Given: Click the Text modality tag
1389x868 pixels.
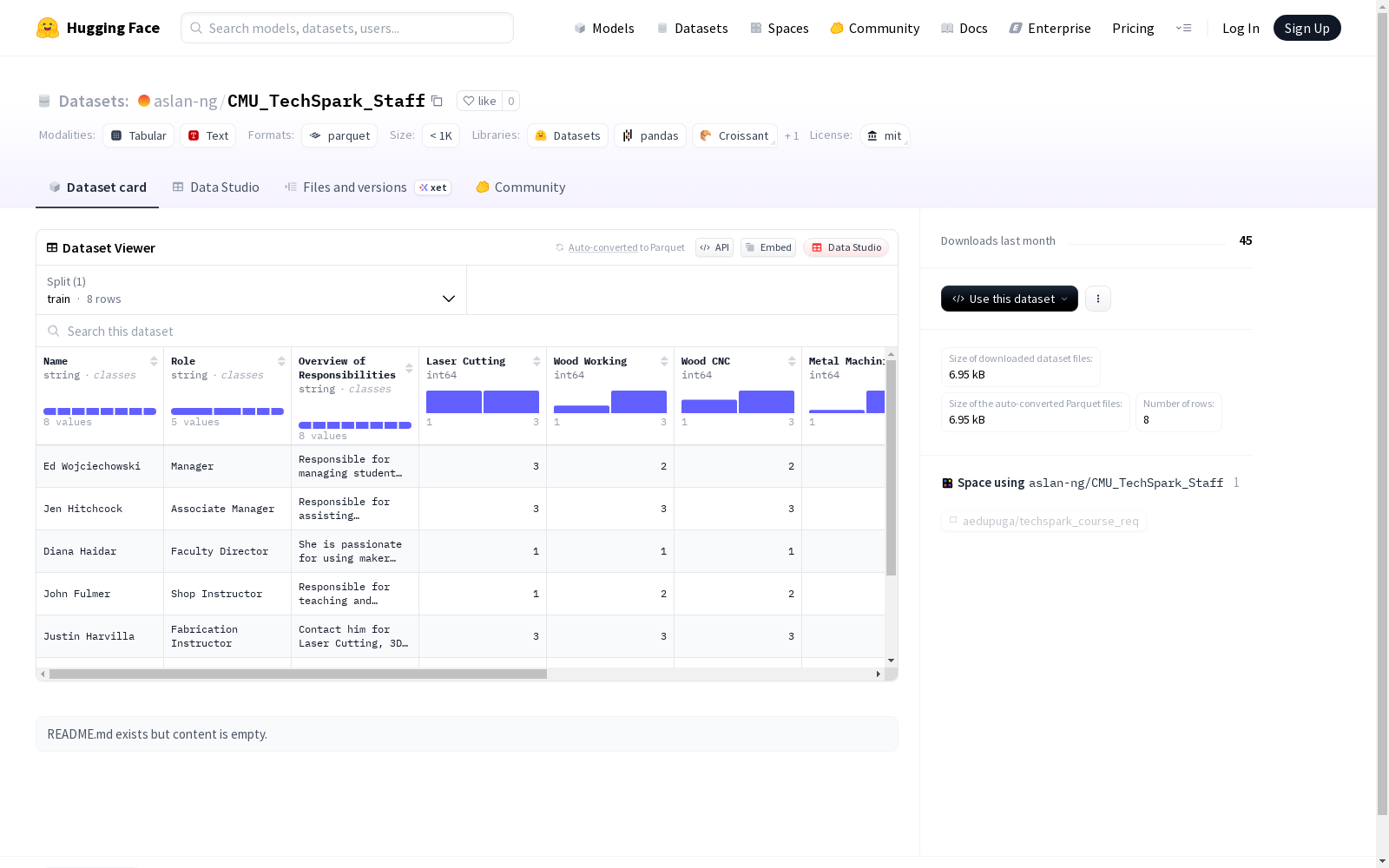Looking at the screenshot, I should (208, 135).
